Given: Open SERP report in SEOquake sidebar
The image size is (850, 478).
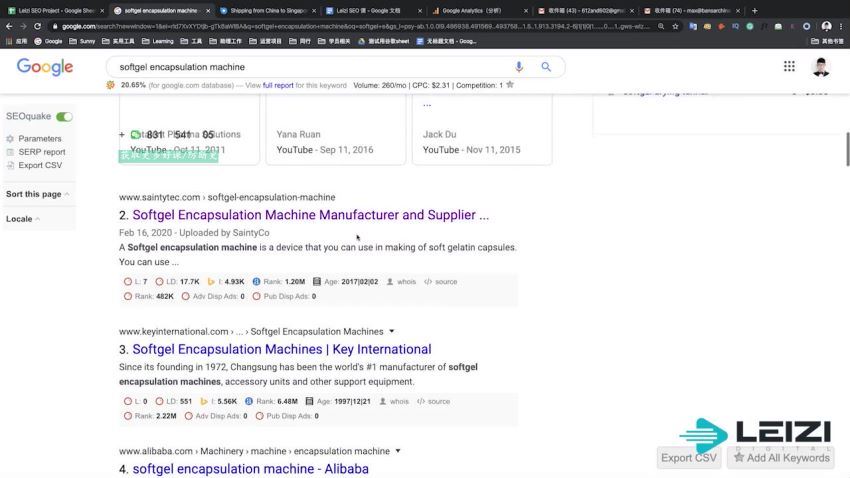Looking at the screenshot, I should click(42, 152).
